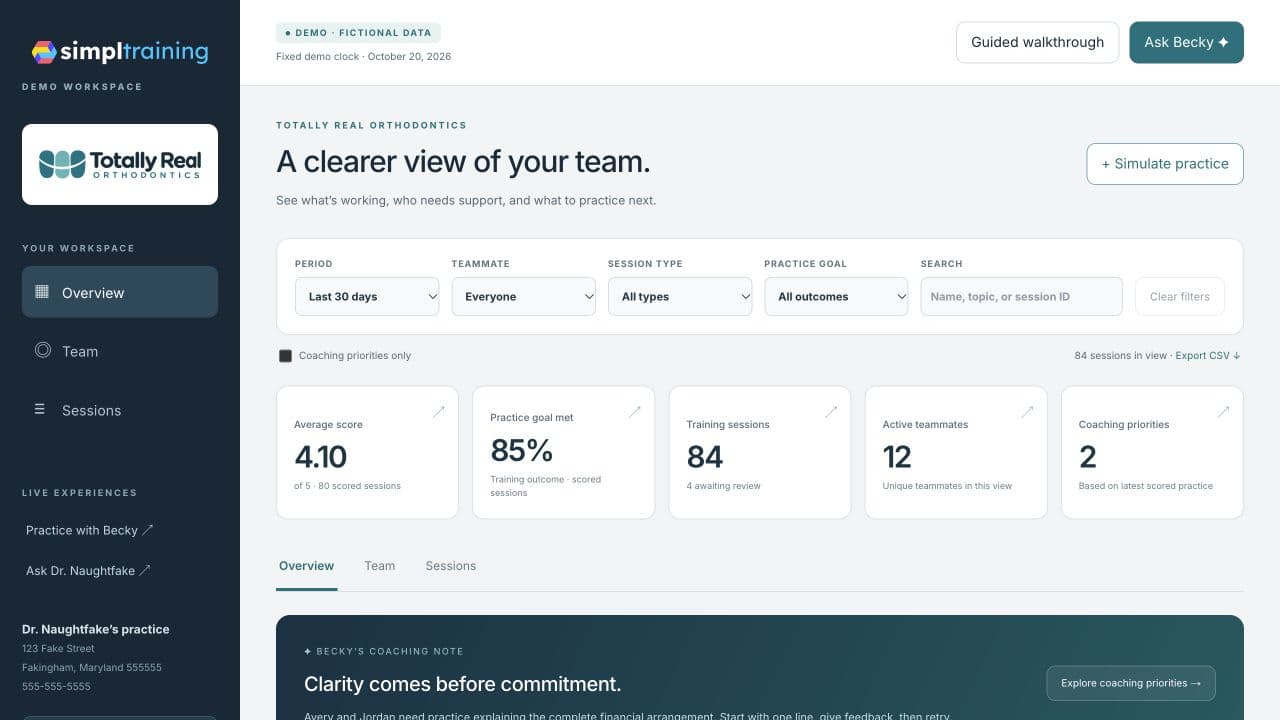Open the Session type dropdown
The image size is (1280, 720).
pos(680,297)
